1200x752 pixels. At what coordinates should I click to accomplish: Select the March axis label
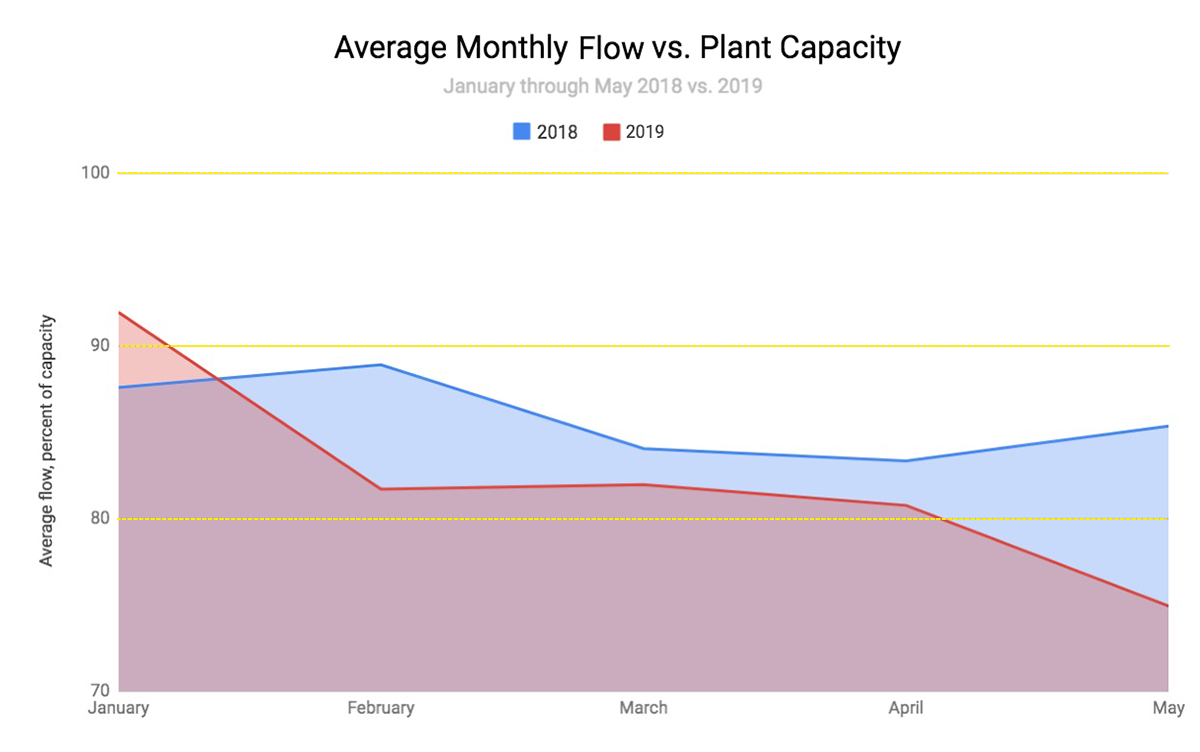pos(643,708)
